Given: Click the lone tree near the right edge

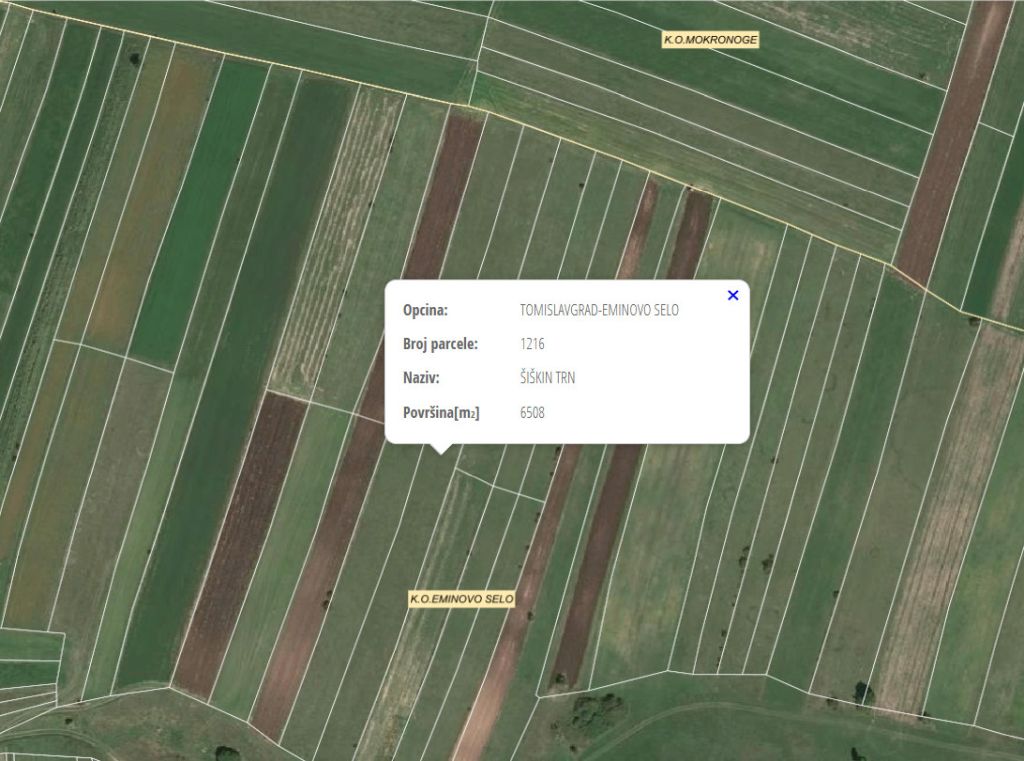Looking at the screenshot, I should 974,320.
